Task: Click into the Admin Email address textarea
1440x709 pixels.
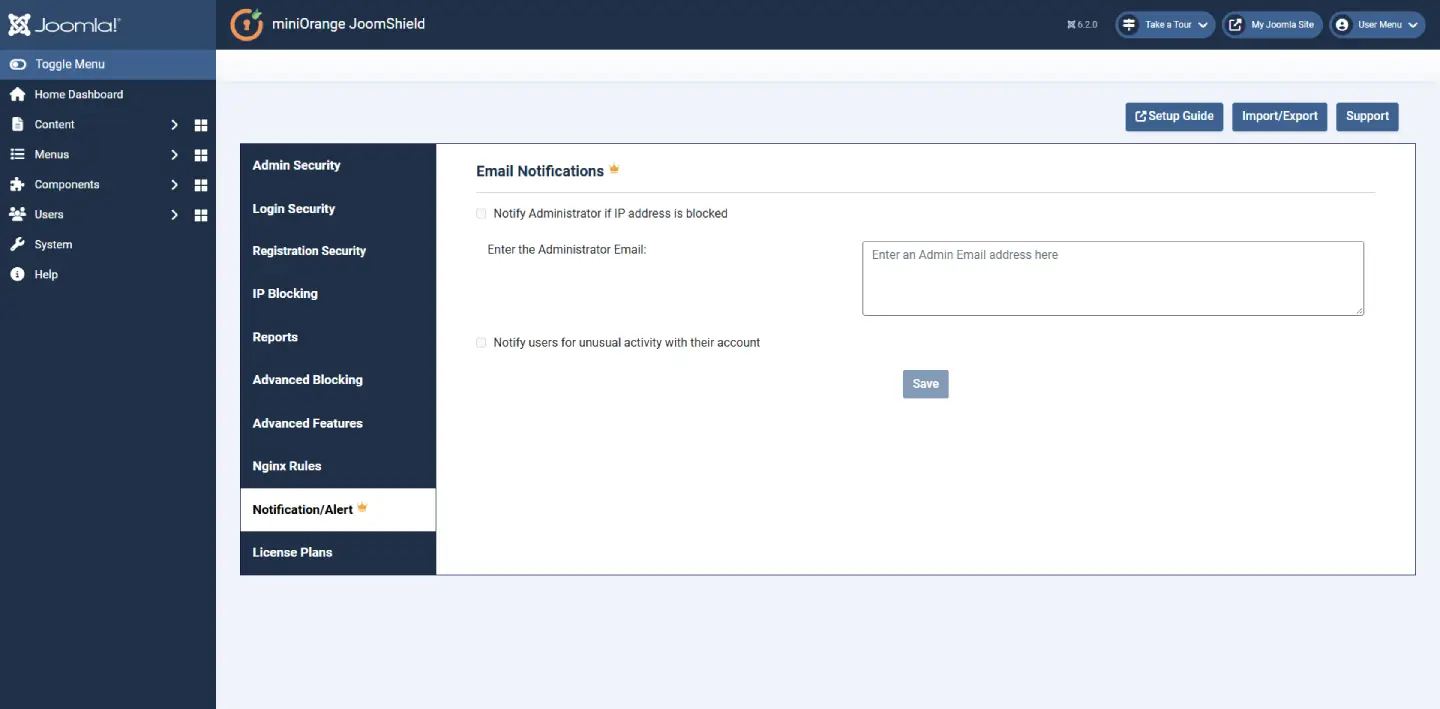Action: [x=1113, y=278]
